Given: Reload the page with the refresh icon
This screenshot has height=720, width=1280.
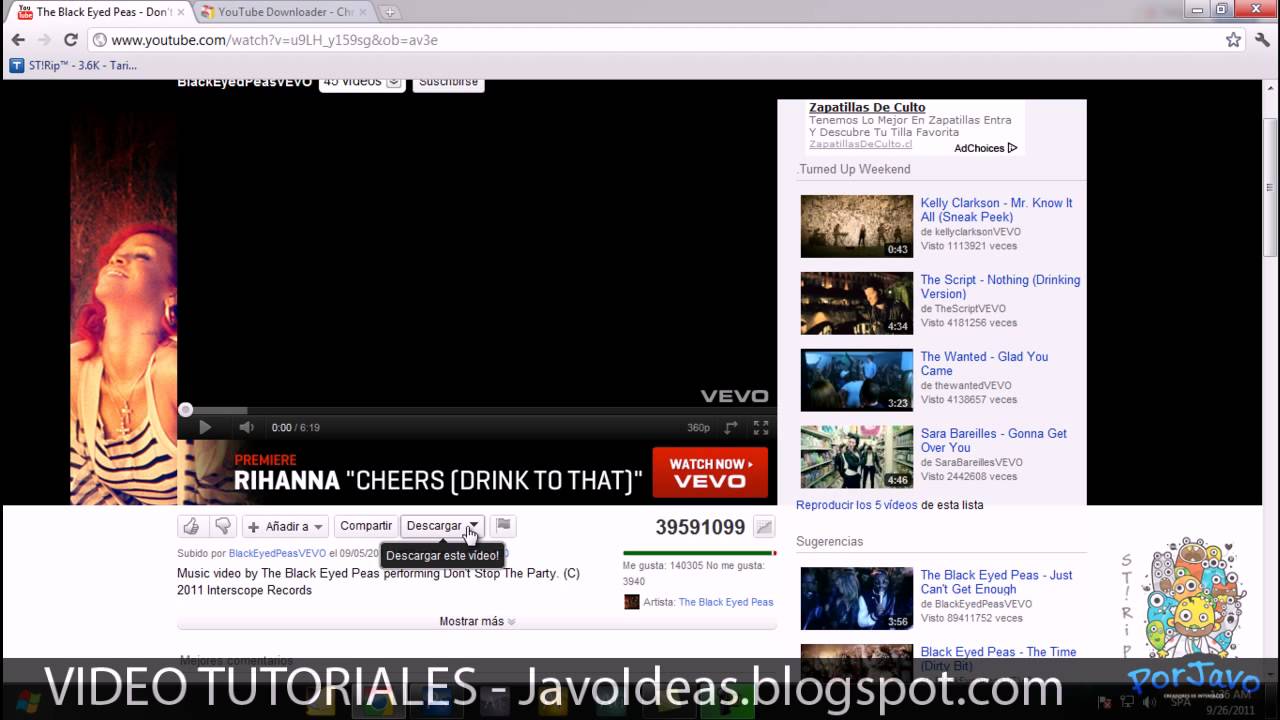Looking at the screenshot, I should tap(70, 40).
